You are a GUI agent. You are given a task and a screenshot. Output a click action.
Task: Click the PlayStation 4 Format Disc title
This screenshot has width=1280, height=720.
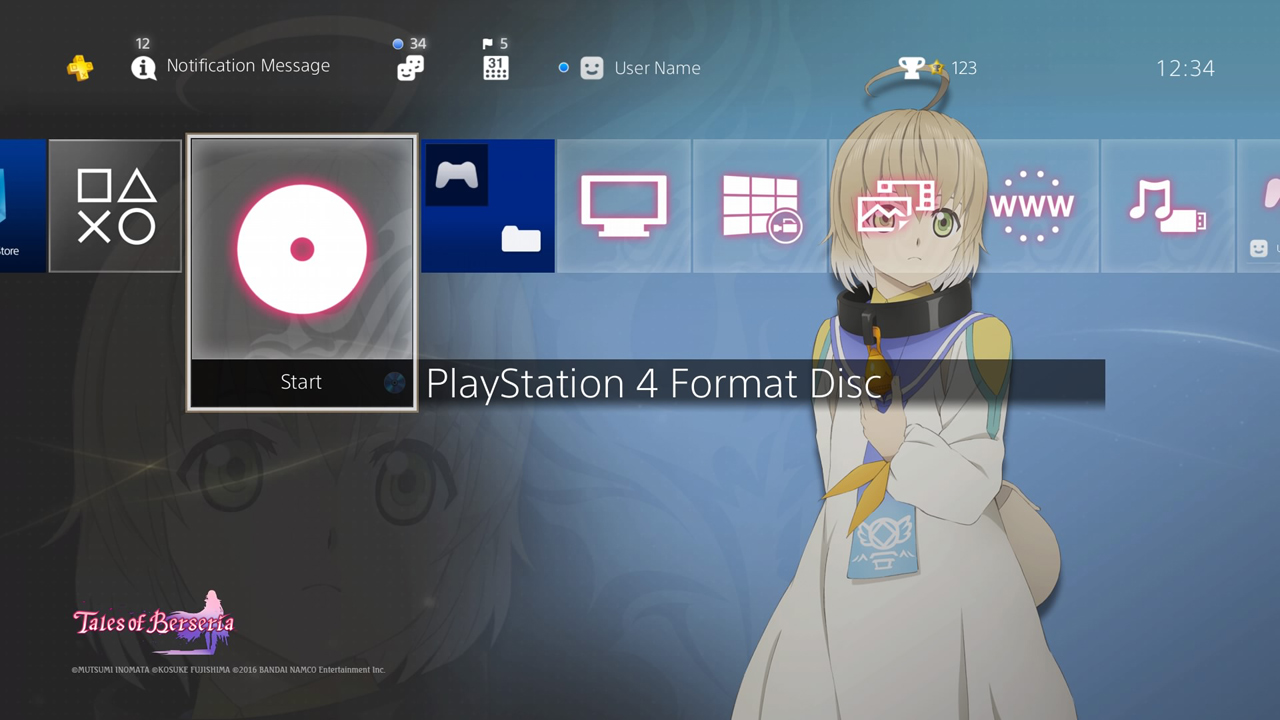(x=654, y=384)
